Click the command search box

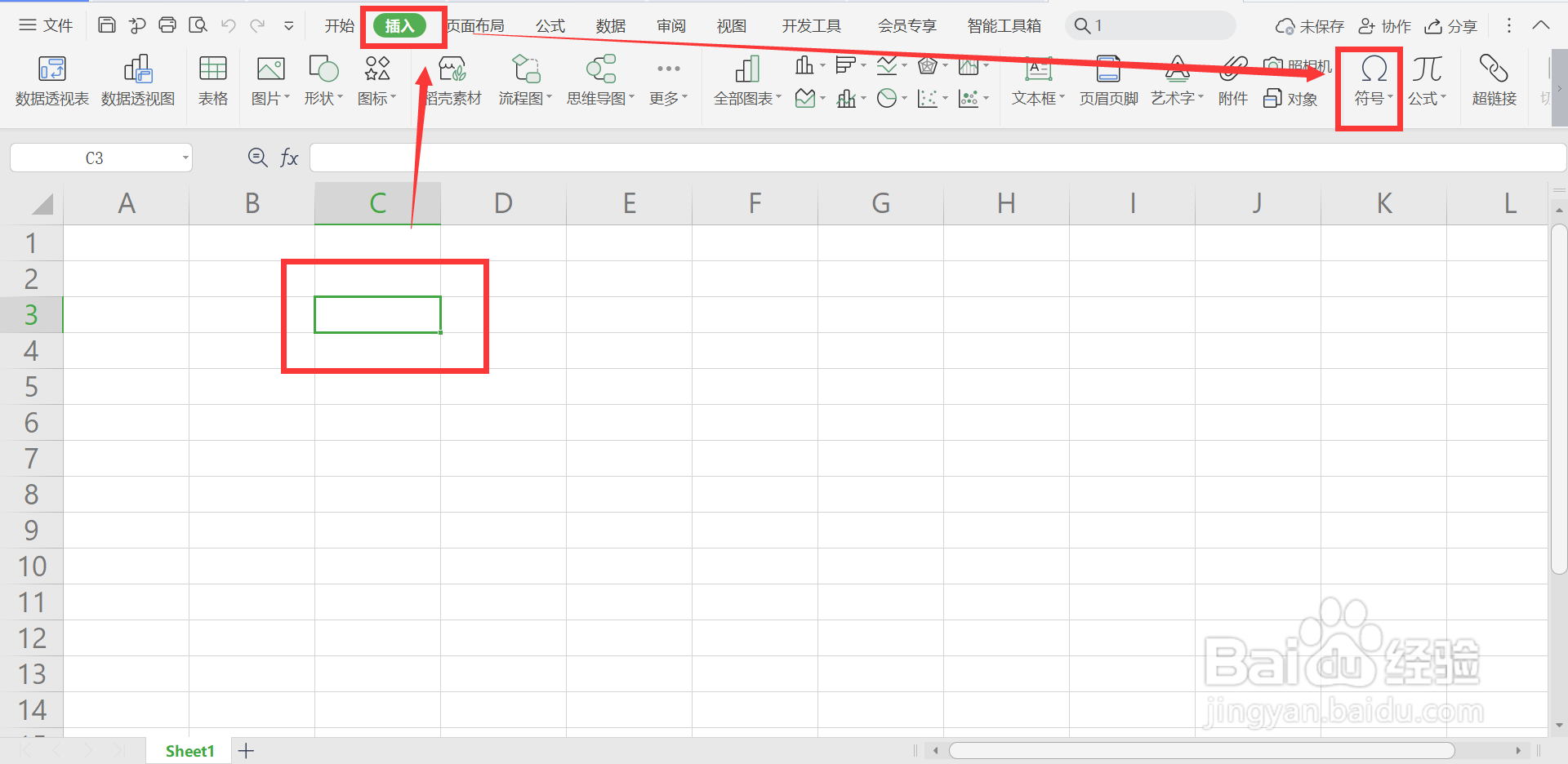click(x=1150, y=25)
